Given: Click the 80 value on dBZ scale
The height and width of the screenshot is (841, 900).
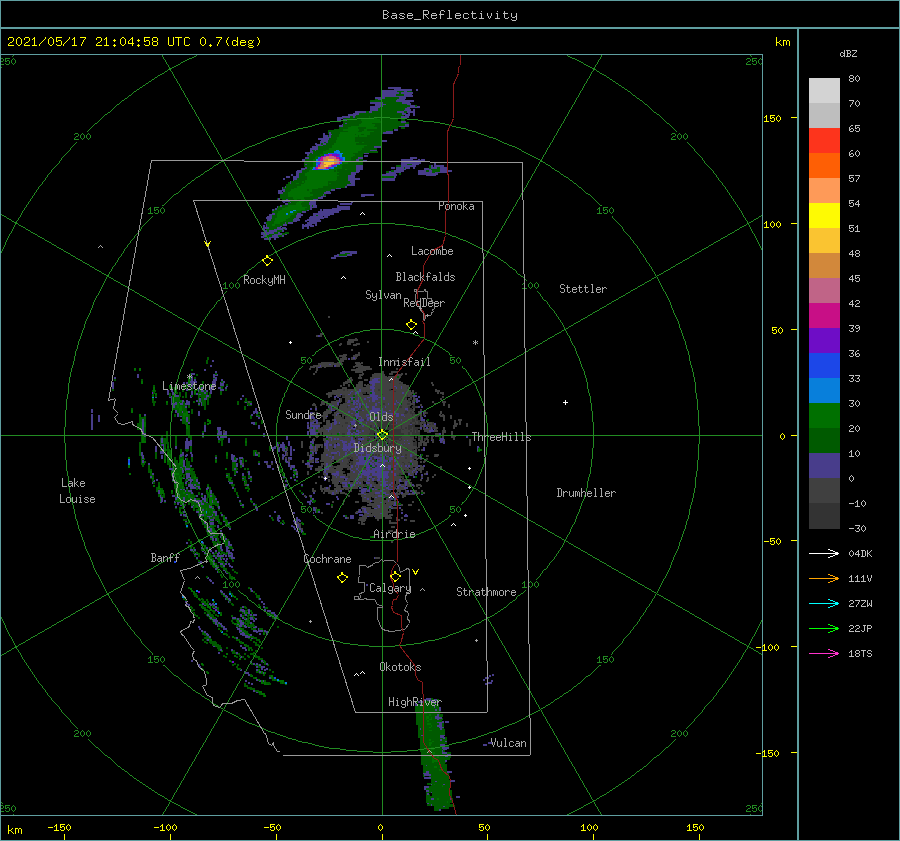Looking at the screenshot, I should click(x=854, y=79).
